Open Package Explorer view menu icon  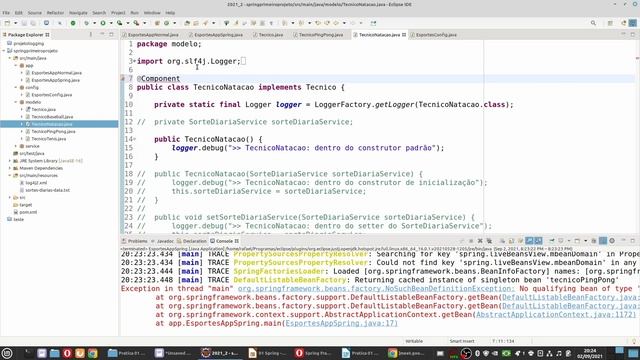(91, 35)
